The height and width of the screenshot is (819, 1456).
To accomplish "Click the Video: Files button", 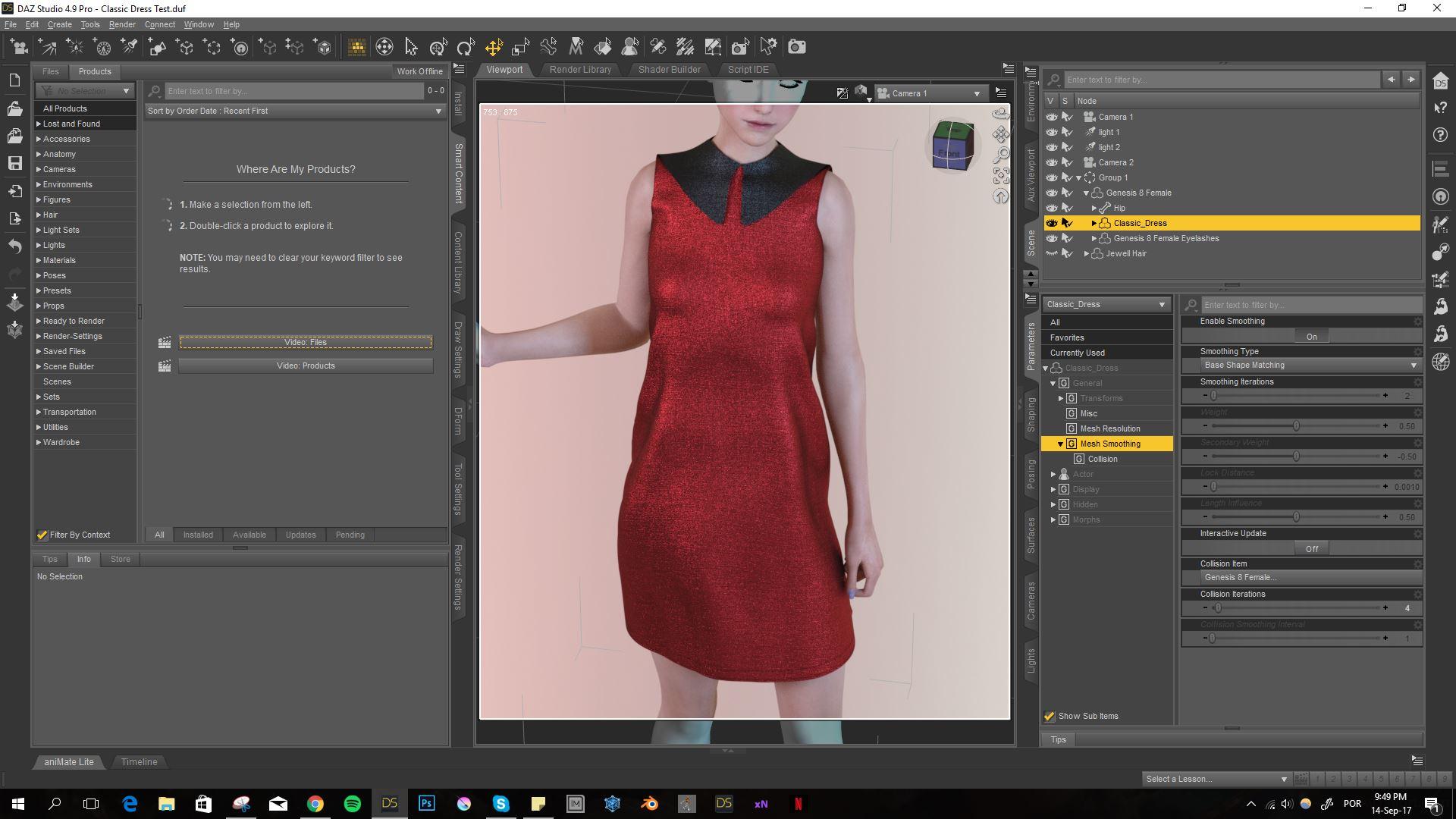I will [x=305, y=342].
